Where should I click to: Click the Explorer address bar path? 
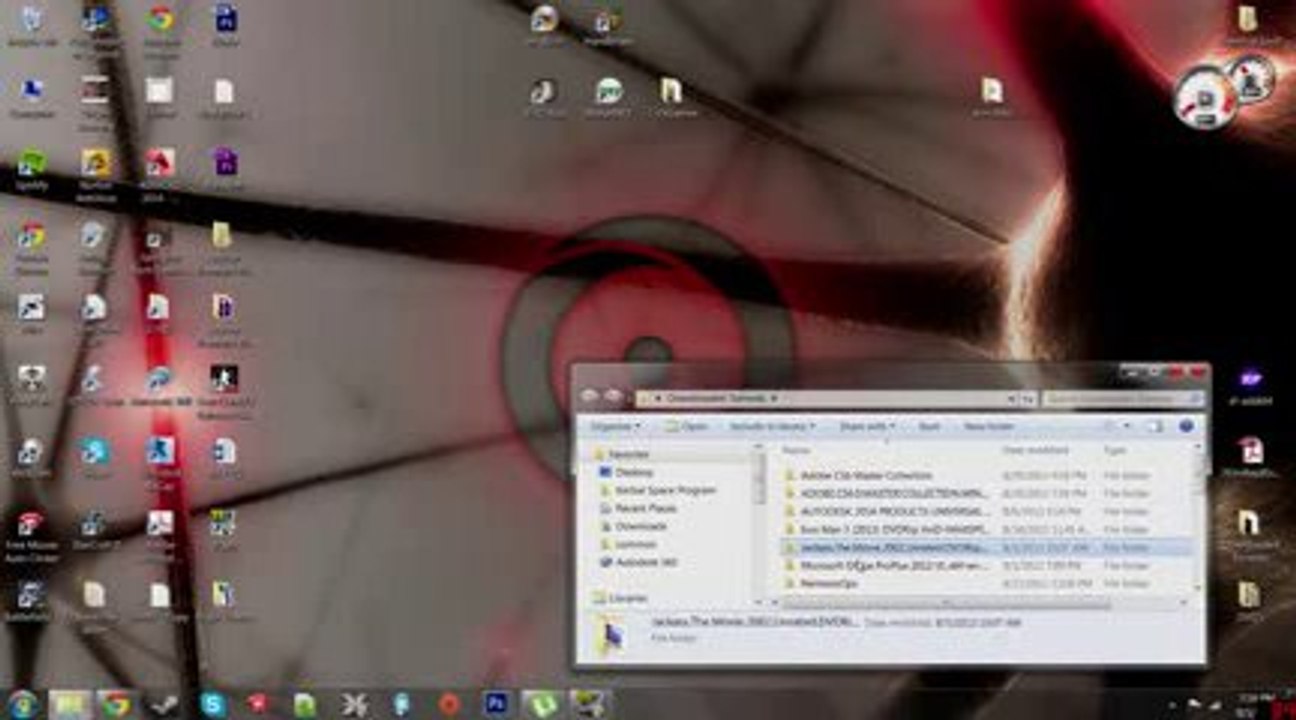tap(827, 398)
